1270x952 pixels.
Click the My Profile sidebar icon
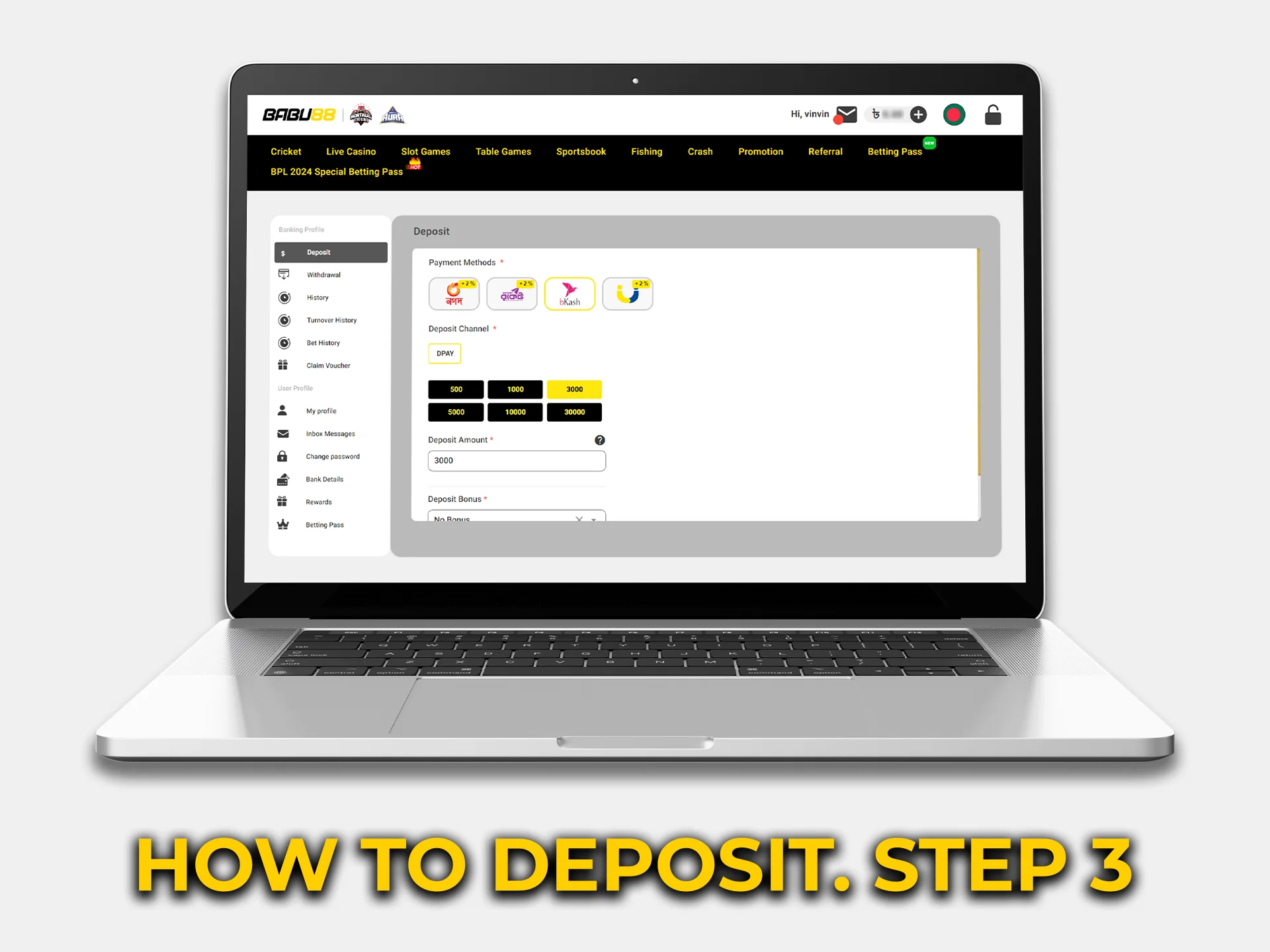point(283,410)
